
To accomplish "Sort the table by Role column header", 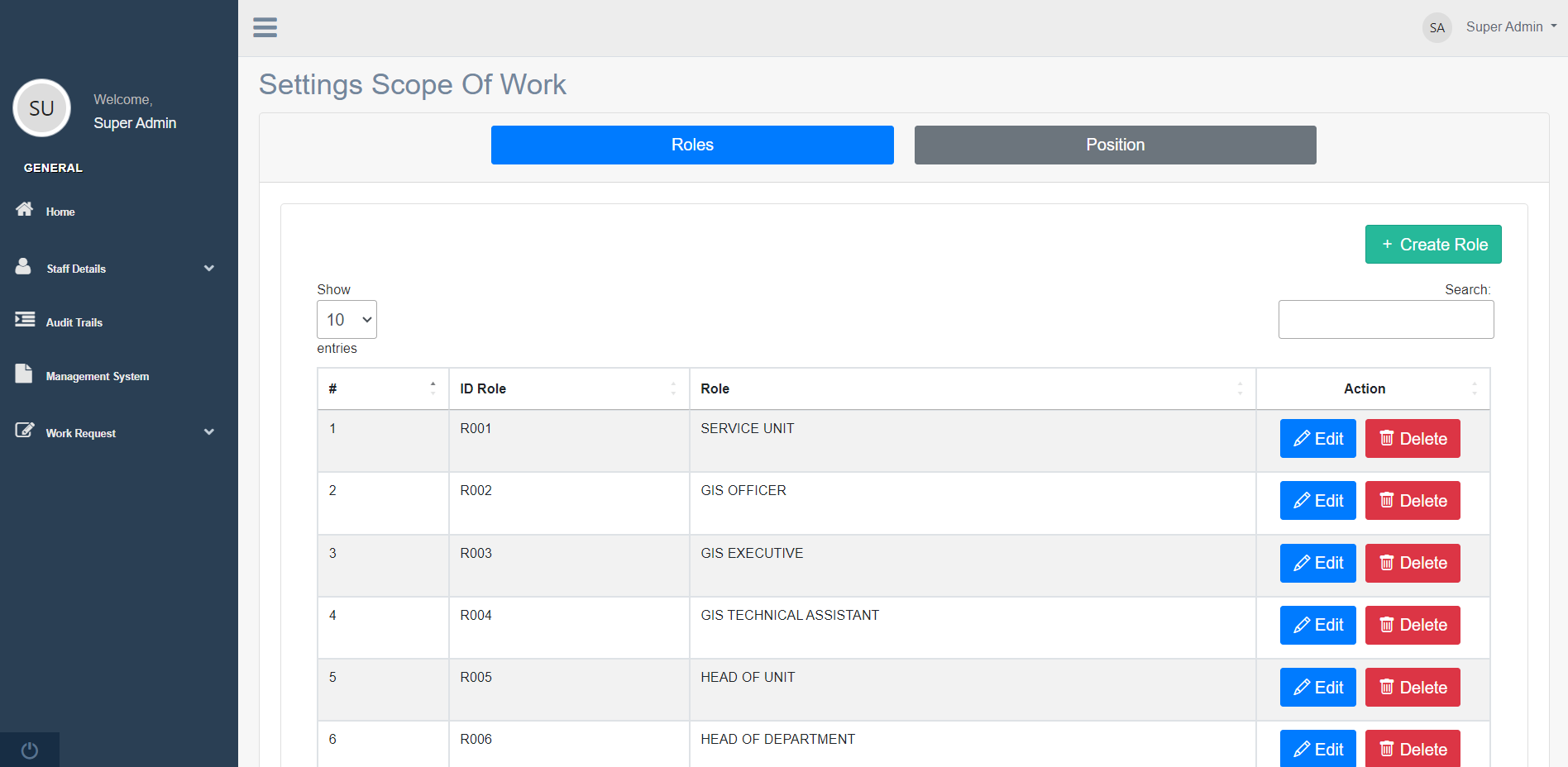I will click(x=972, y=388).
